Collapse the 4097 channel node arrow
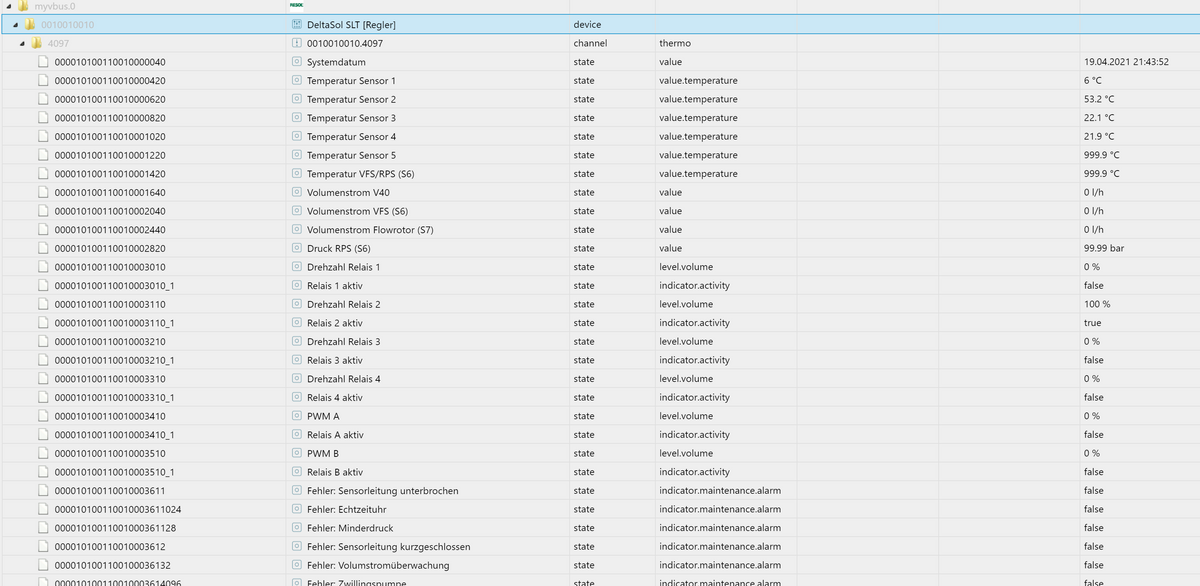 tap(22, 43)
